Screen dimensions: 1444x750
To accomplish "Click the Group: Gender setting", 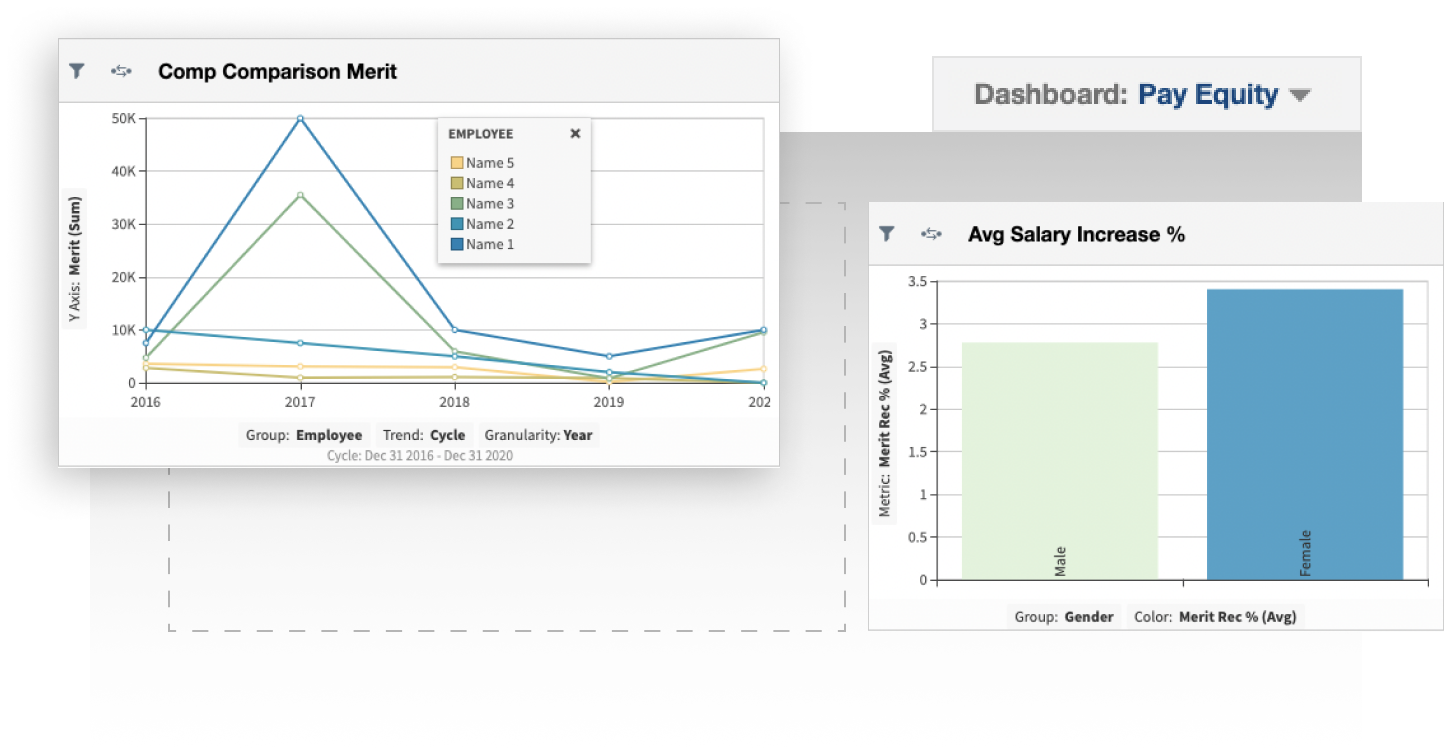I will 1063,617.
